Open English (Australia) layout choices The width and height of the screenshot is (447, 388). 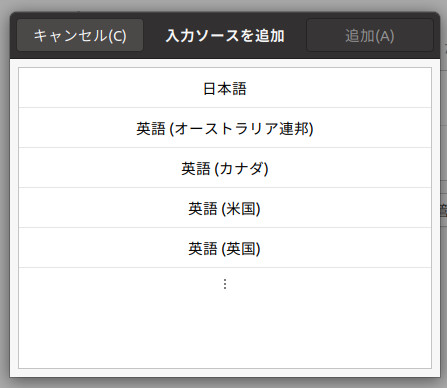click(225, 128)
